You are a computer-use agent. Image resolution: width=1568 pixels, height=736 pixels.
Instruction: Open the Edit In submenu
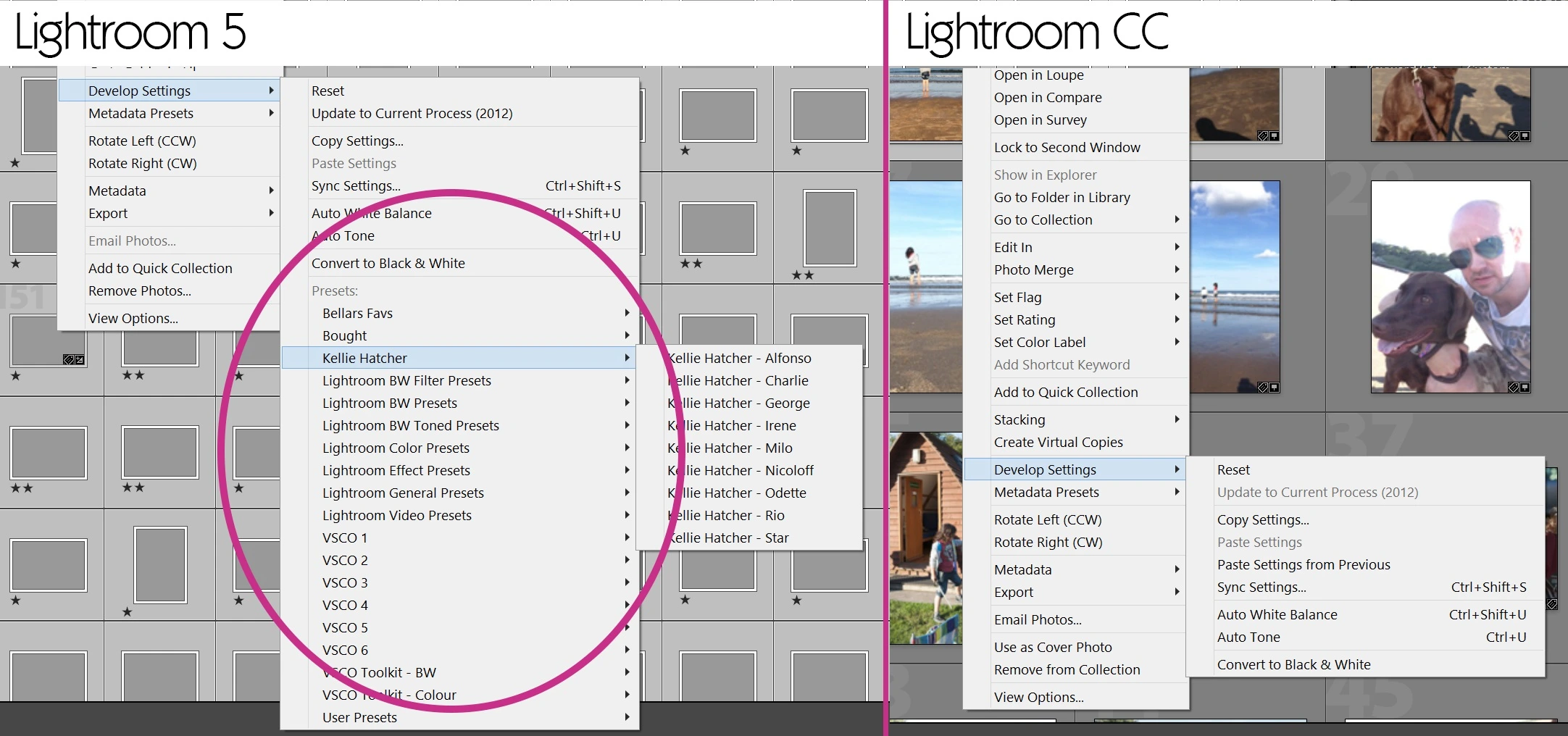1076,247
